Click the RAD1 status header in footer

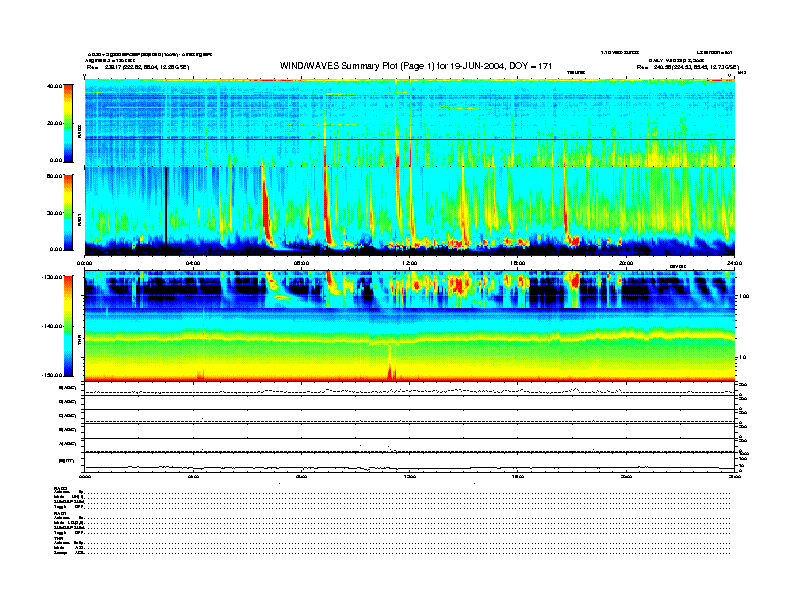click(x=60, y=513)
